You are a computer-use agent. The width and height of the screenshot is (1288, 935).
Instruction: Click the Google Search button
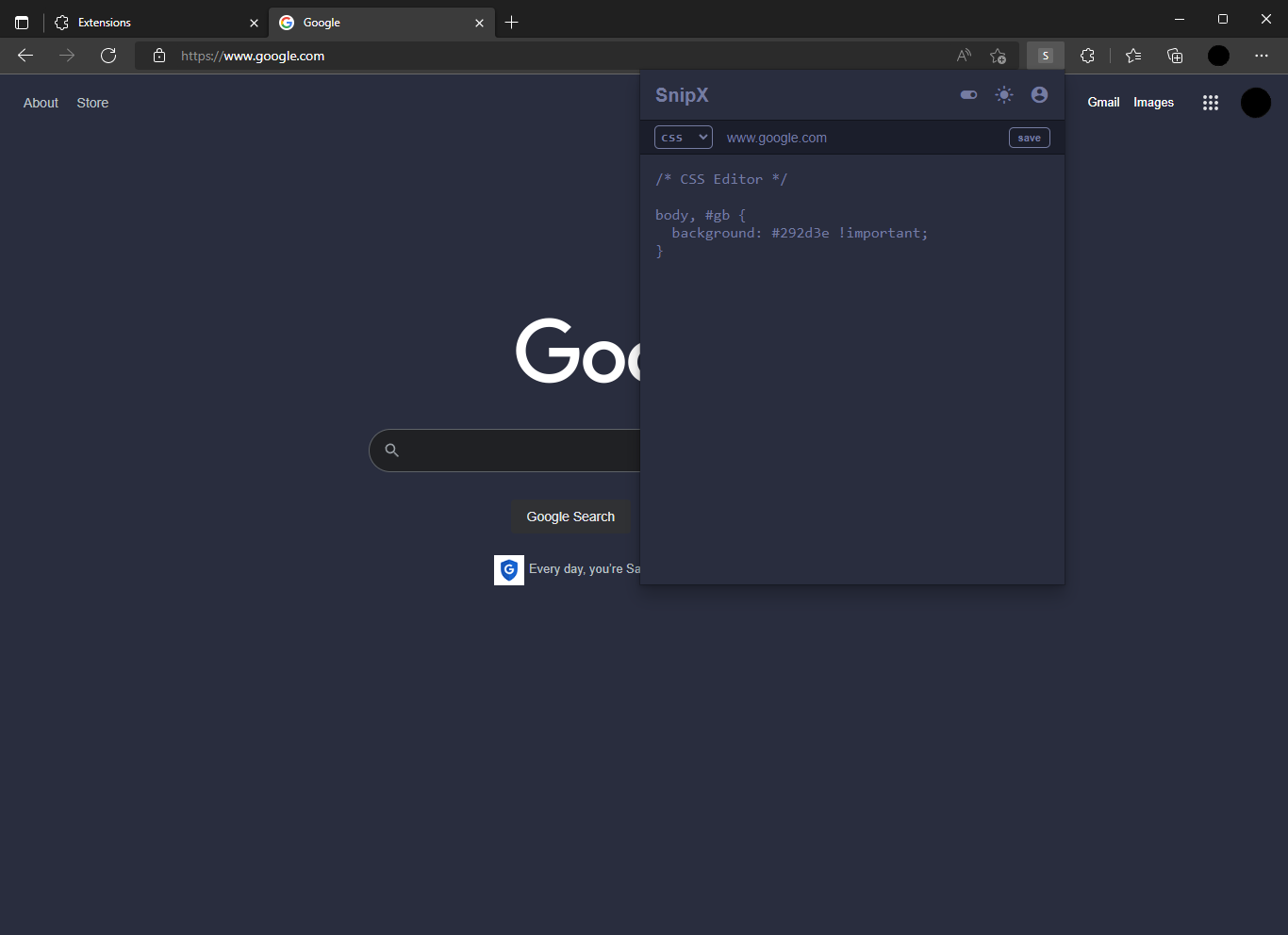(570, 517)
